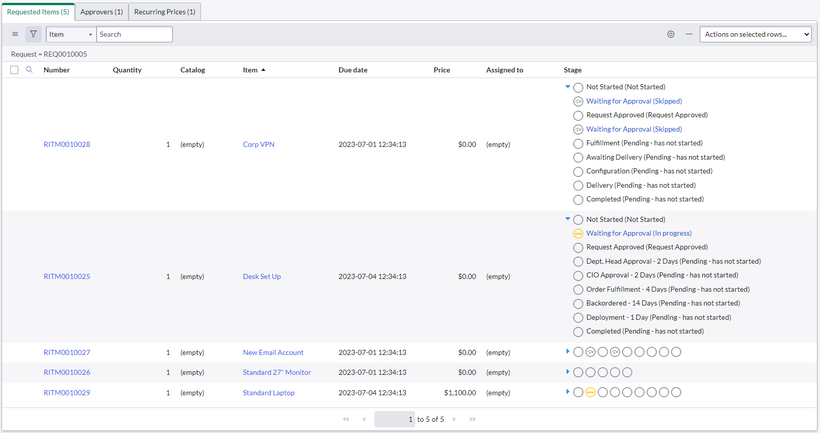The image size is (820, 433).
Task: Sort by Catalog column header
Action: tap(192, 70)
